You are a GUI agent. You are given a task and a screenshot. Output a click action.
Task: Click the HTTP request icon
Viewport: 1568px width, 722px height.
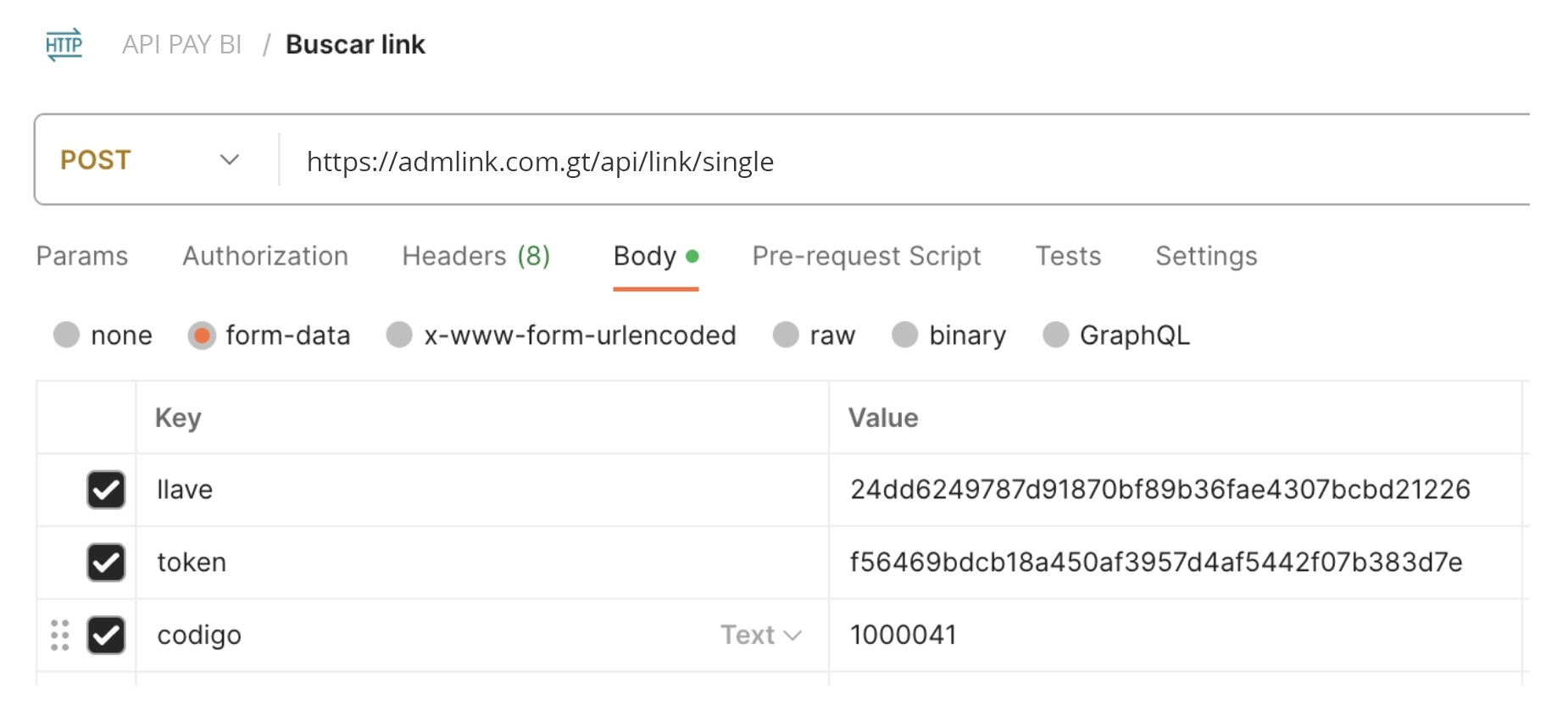(64, 44)
